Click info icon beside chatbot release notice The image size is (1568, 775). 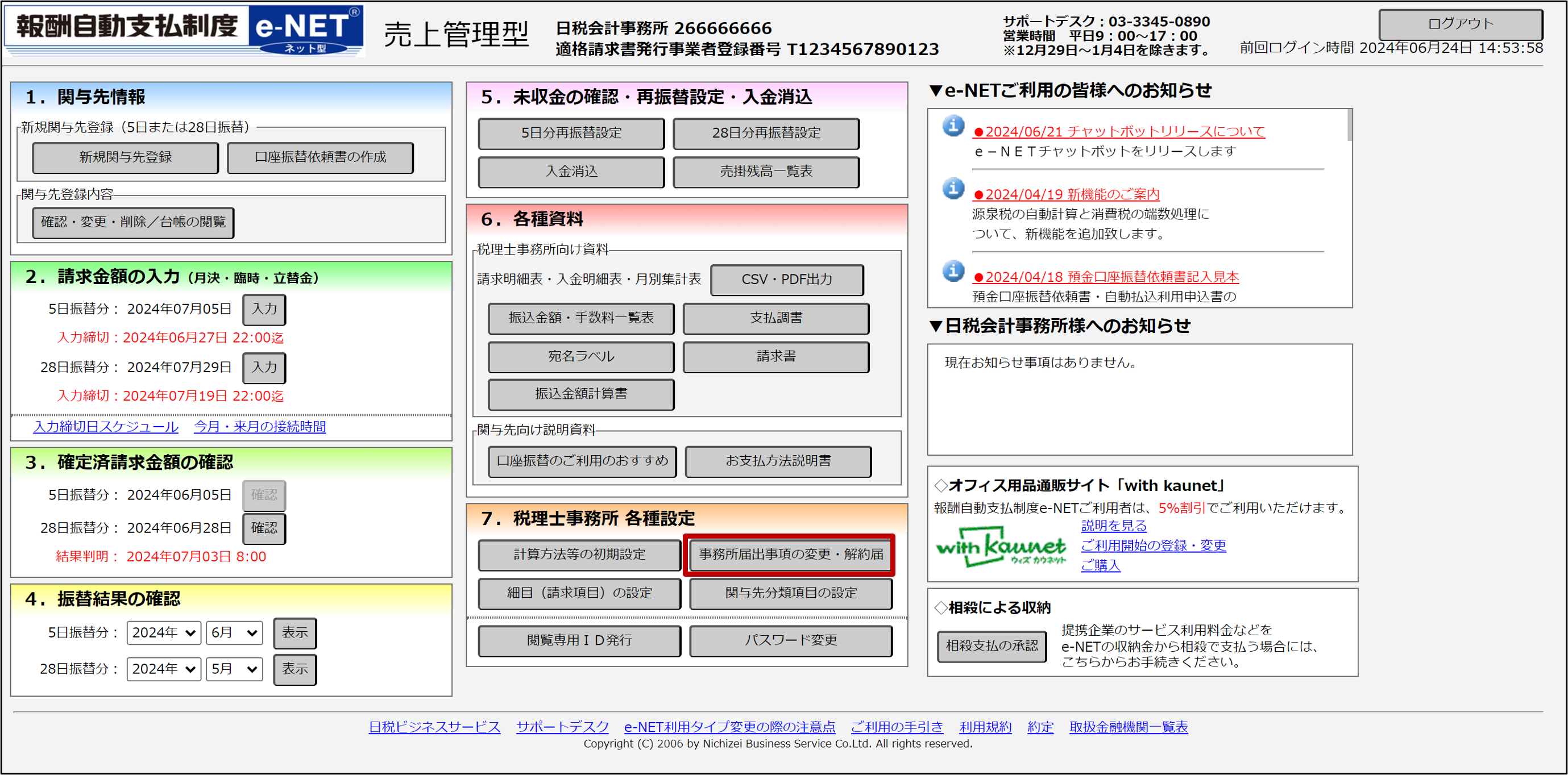coord(953,126)
